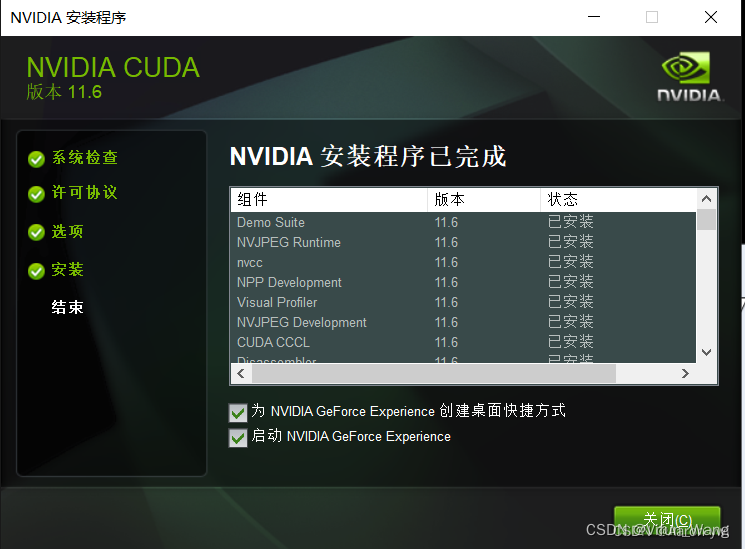Viewport: 745px width, 549px height.
Task: Select the NVJPEG Runtime row
Action: point(463,242)
